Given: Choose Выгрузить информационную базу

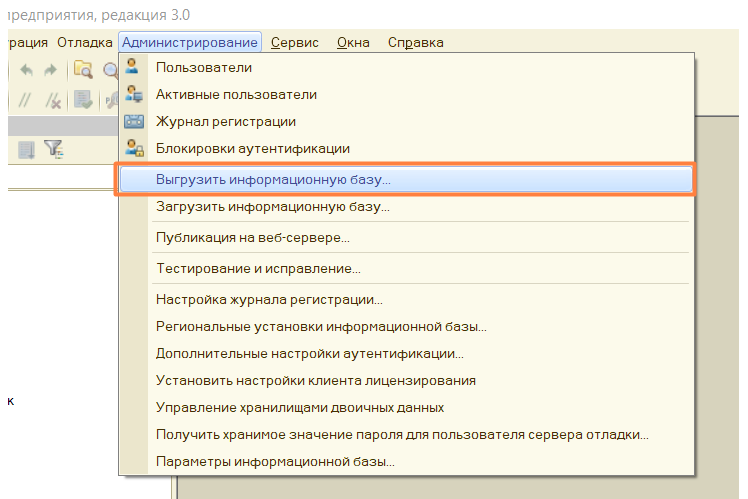Looking at the screenshot, I should tap(406, 179).
